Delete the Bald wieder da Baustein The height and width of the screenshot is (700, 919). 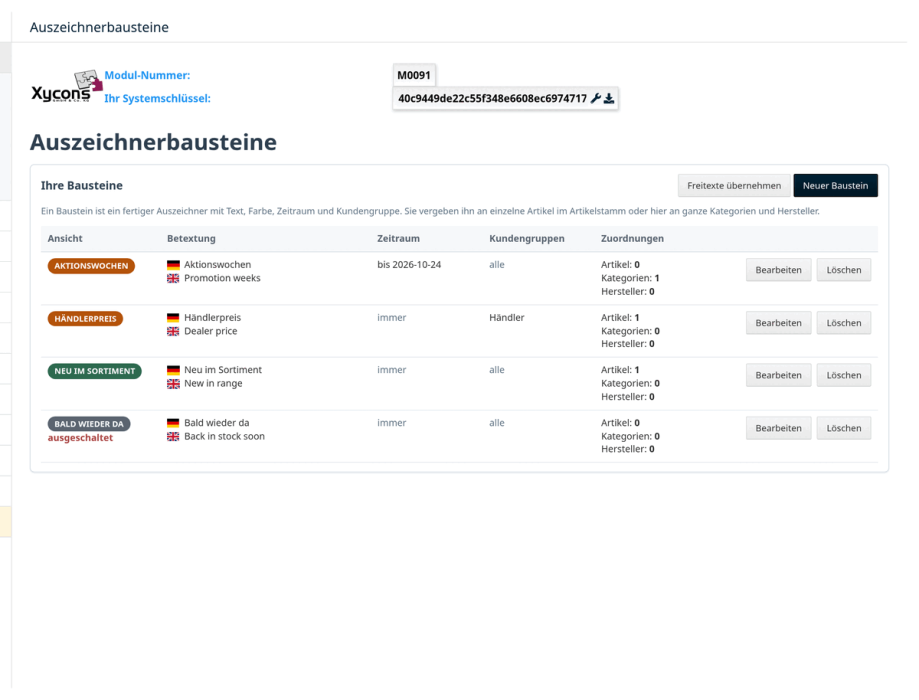pyautogui.click(x=843, y=428)
